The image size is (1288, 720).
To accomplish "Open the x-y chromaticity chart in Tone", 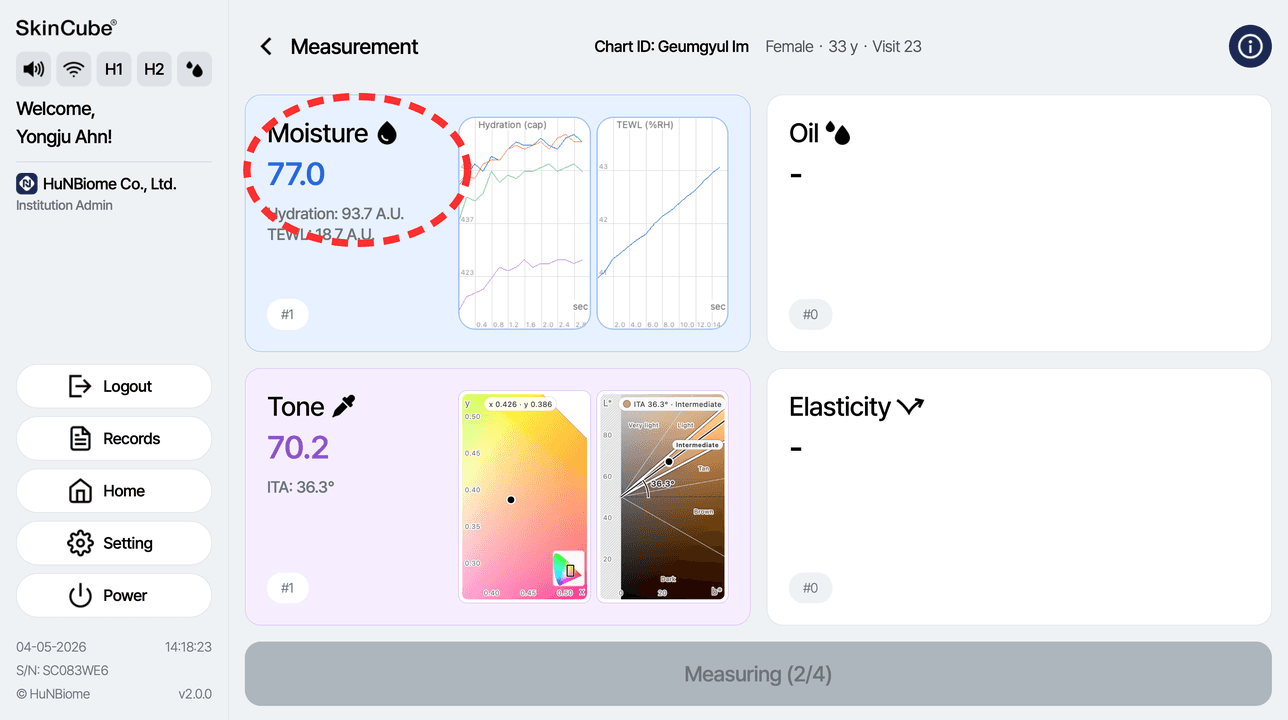I will tap(524, 497).
